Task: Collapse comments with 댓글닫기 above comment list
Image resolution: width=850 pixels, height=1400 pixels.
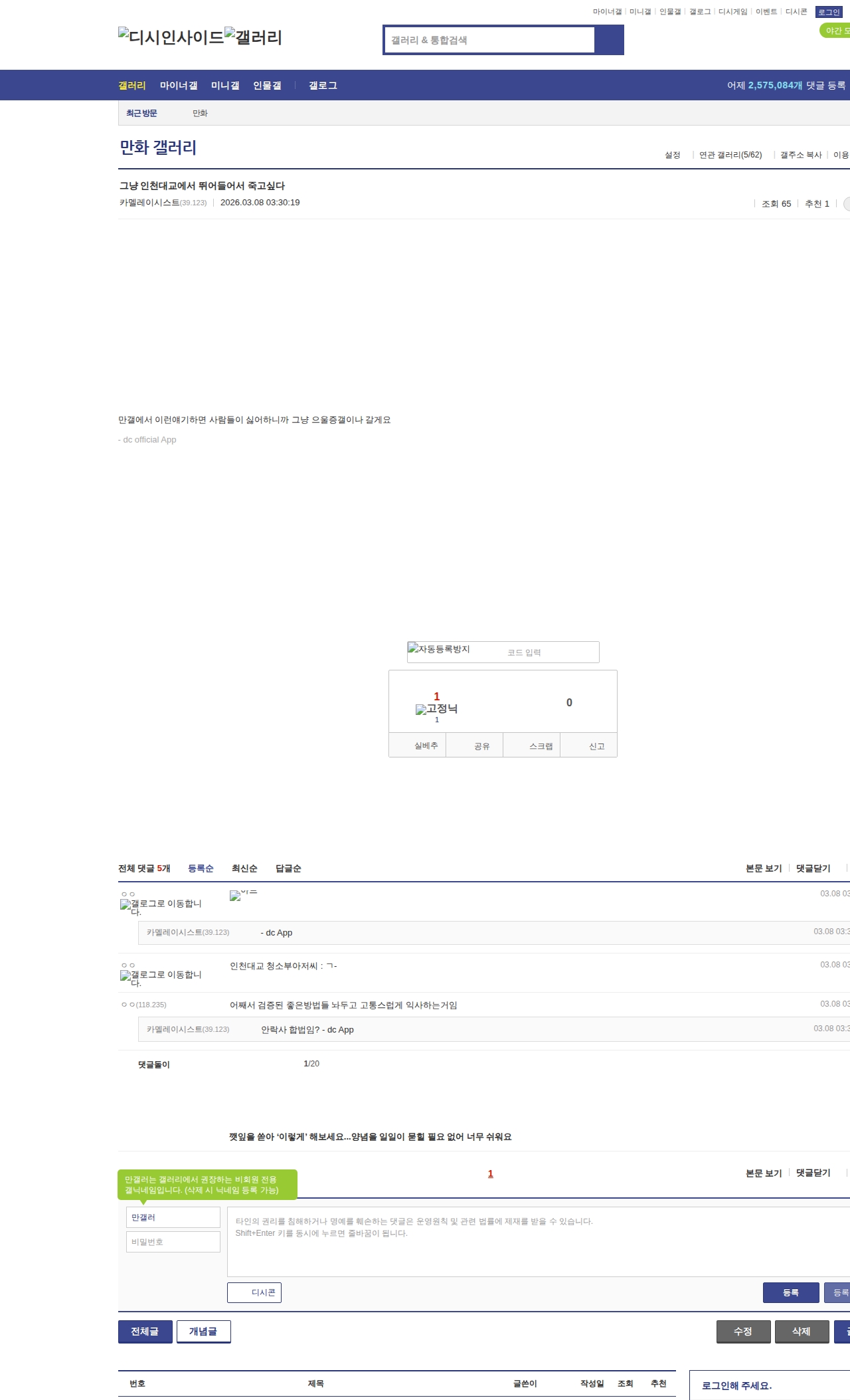Action: [x=813, y=868]
